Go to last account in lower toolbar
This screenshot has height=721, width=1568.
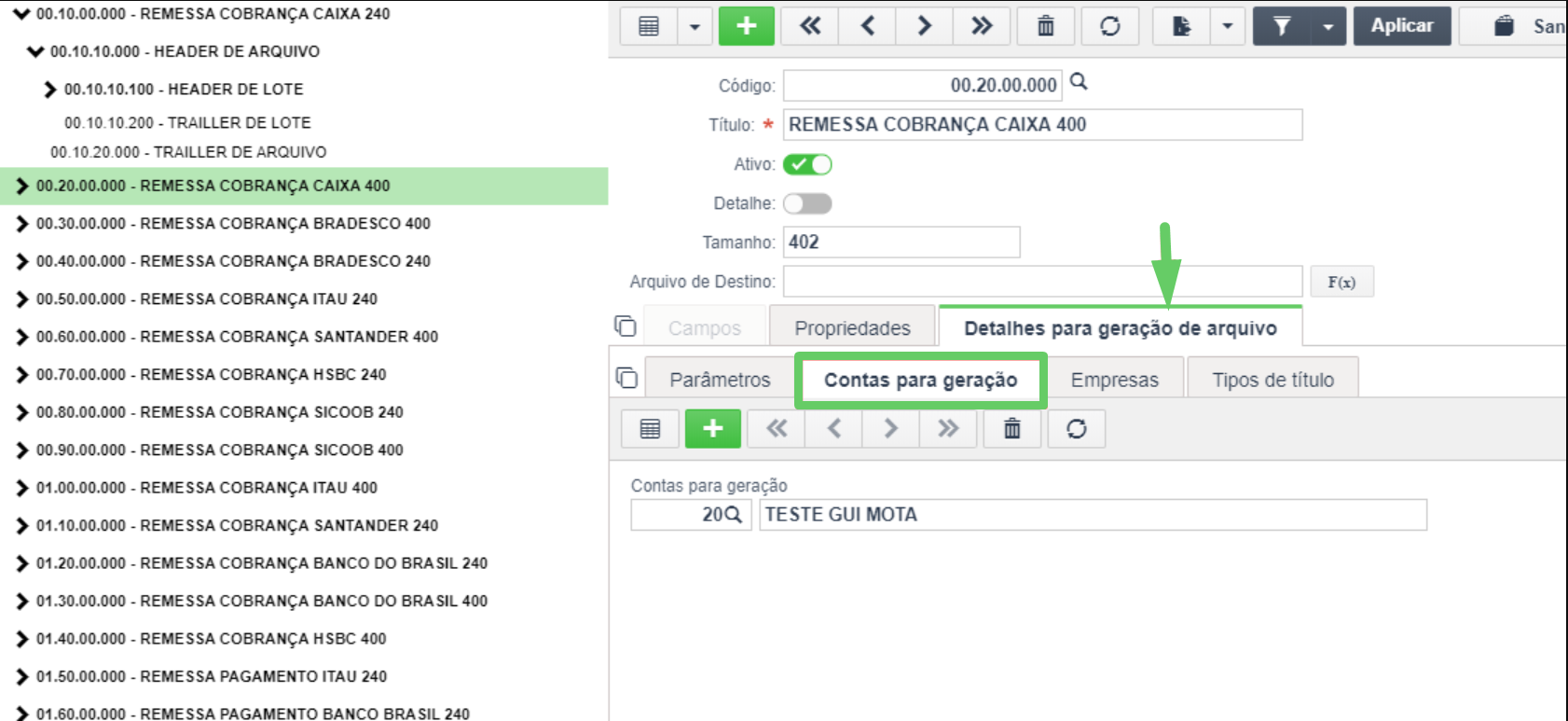(948, 429)
